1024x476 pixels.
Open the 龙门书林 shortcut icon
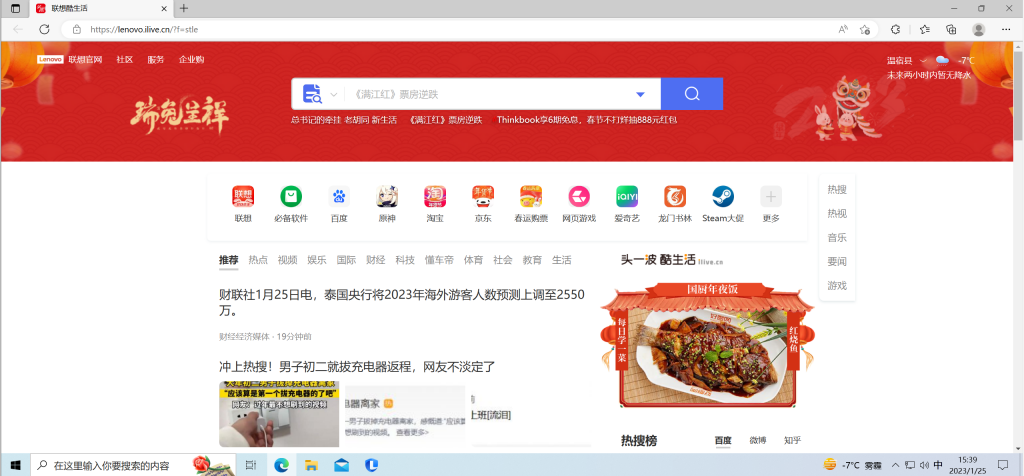675,197
